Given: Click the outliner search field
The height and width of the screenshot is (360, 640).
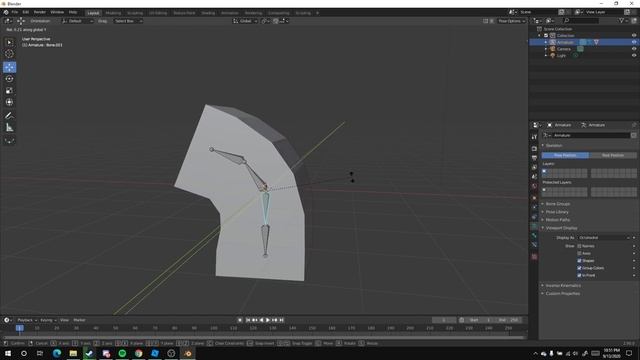Looking at the screenshot, I should click(581, 21).
